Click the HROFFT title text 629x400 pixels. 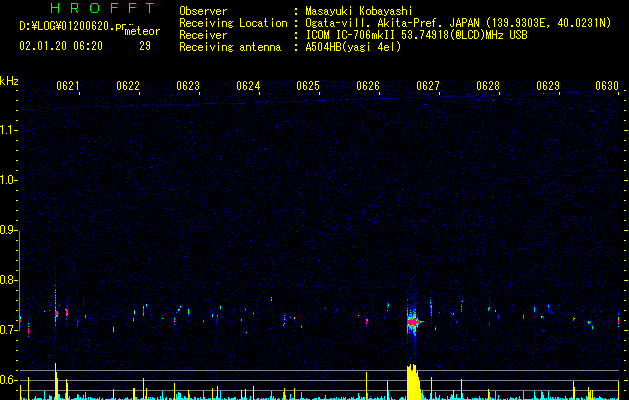pyautogui.click(x=102, y=8)
